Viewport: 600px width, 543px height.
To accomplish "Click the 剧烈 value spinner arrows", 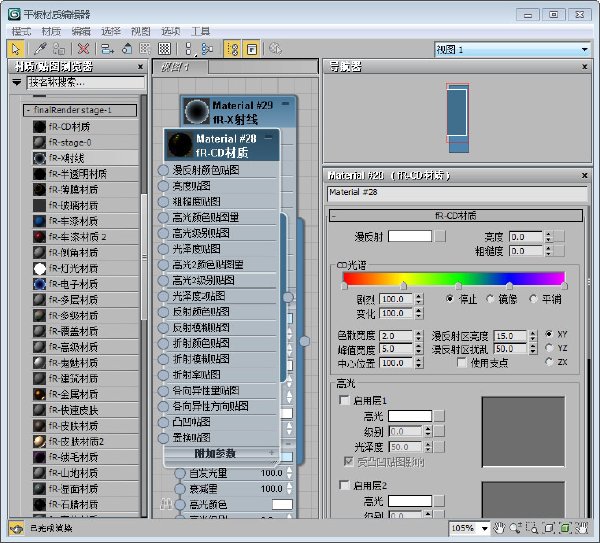I will pos(419,298).
